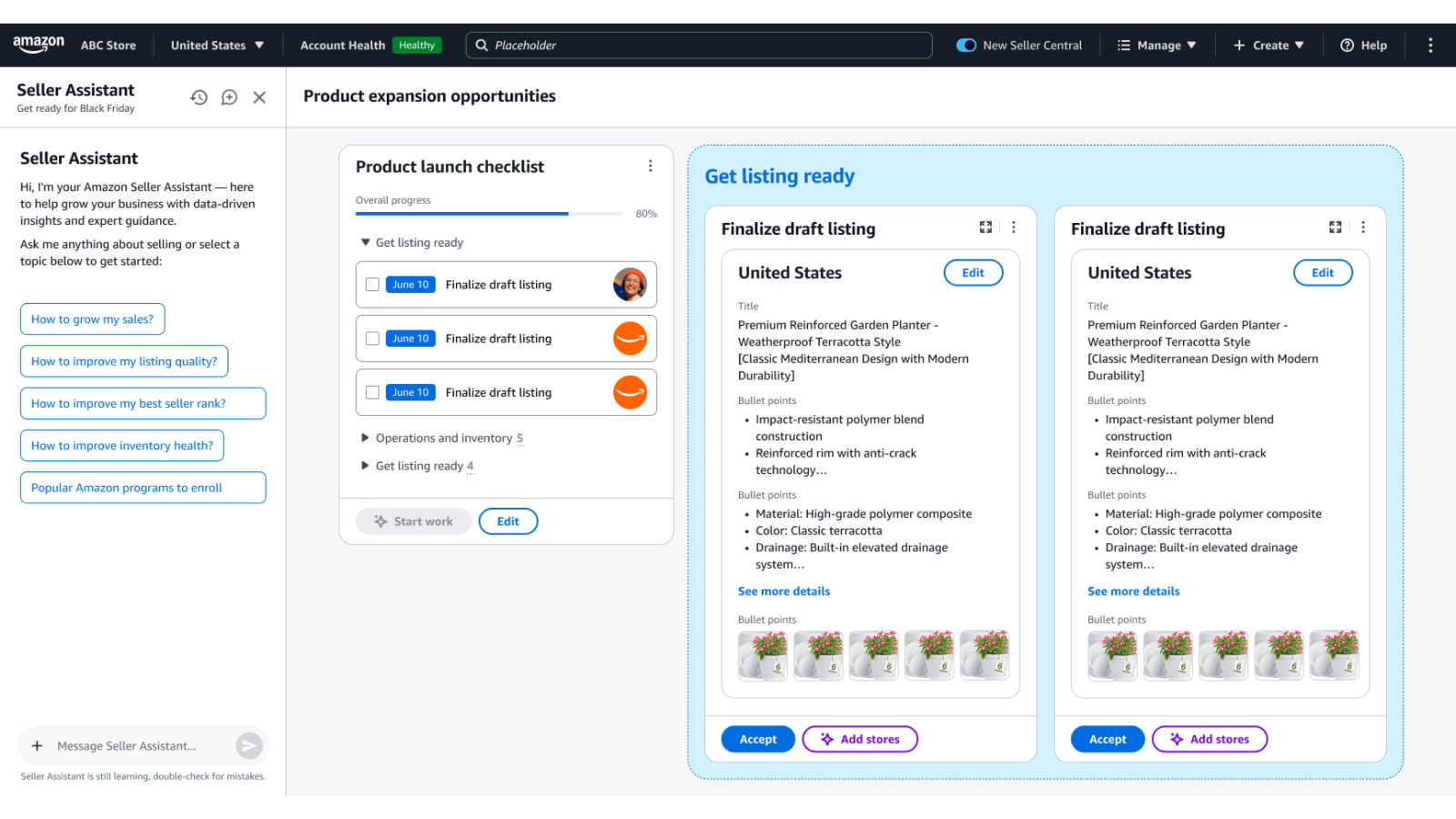This screenshot has height=819, width=1456.
Task: Open the Product launch checklist overflow menu
Action: tap(651, 166)
